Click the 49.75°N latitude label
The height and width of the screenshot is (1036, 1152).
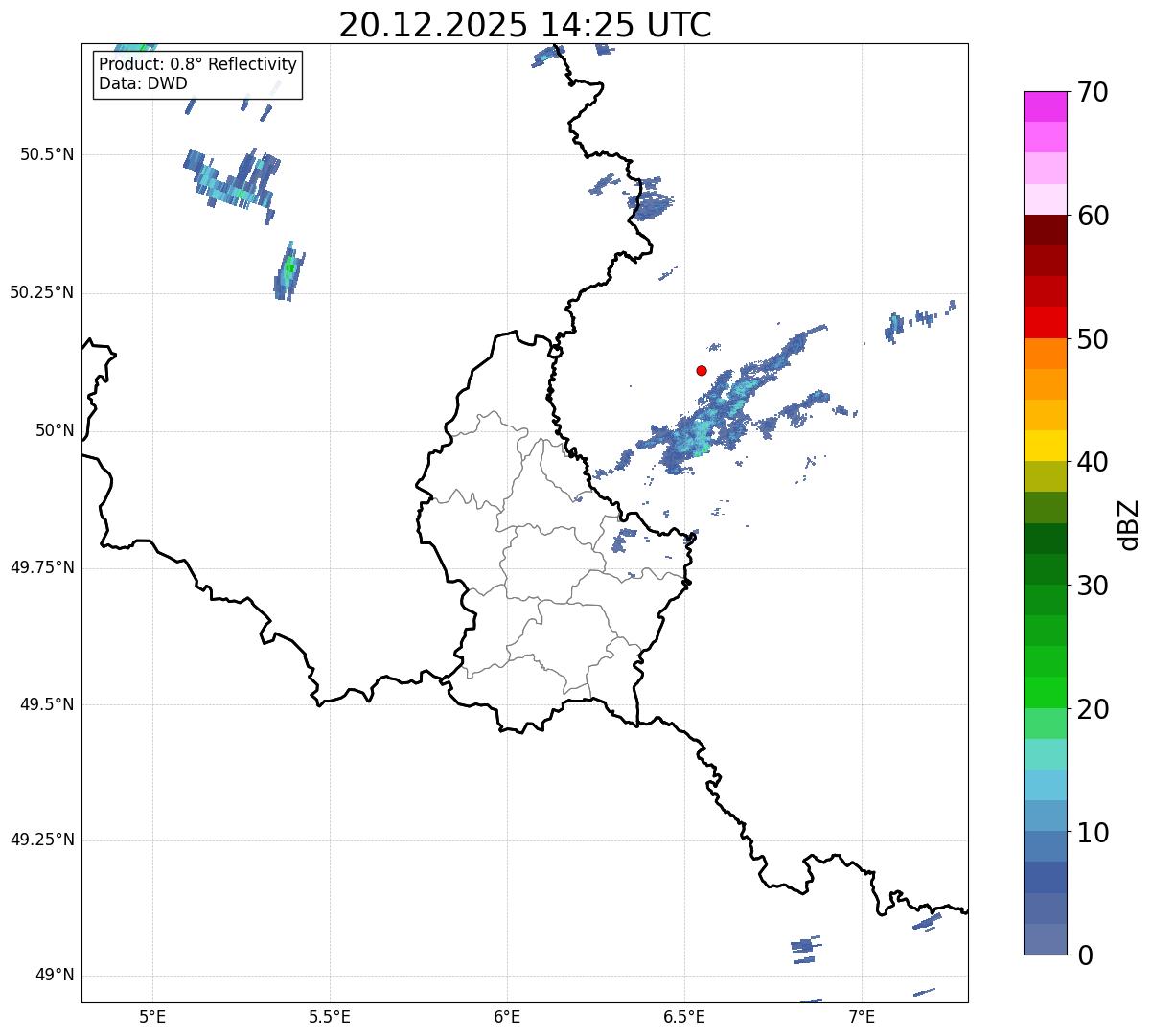42,568
